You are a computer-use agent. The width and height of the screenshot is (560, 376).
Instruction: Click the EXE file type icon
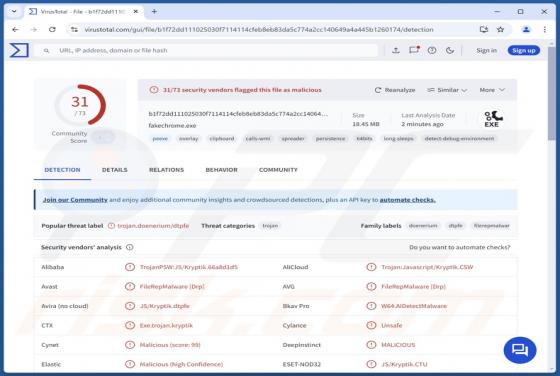pos(493,119)
